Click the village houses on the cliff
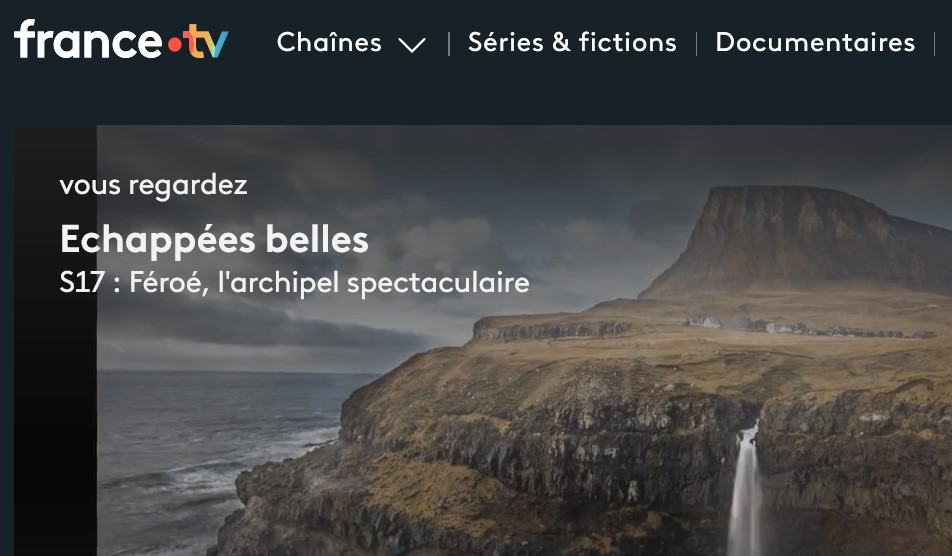Screen dimensions: 952x556 [808, 327]
